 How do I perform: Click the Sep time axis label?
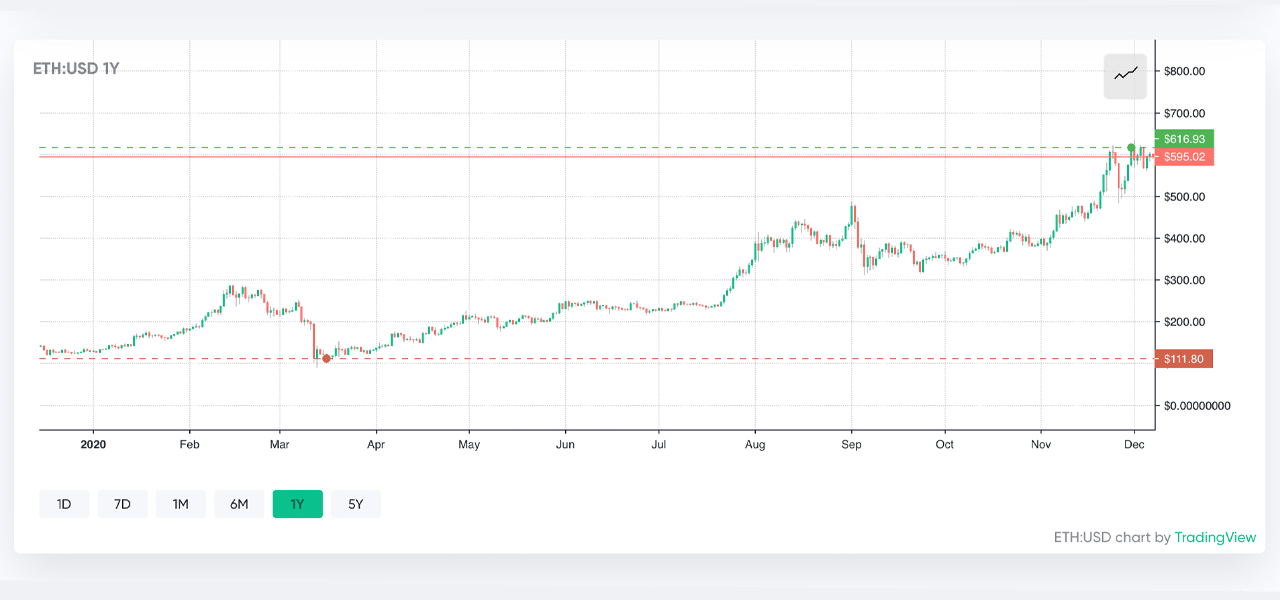[851, 443]
